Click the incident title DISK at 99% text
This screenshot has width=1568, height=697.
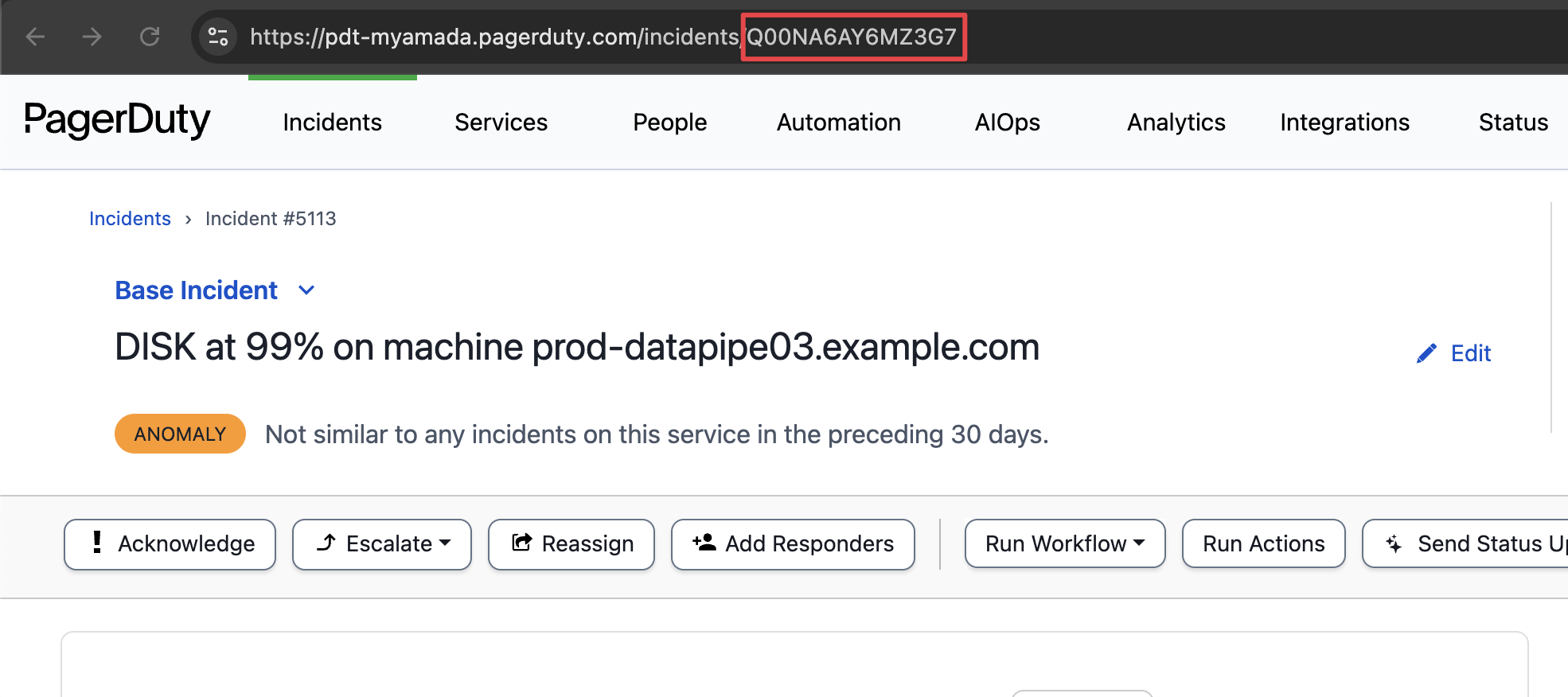pyautogui.click(x=577, y=348)
